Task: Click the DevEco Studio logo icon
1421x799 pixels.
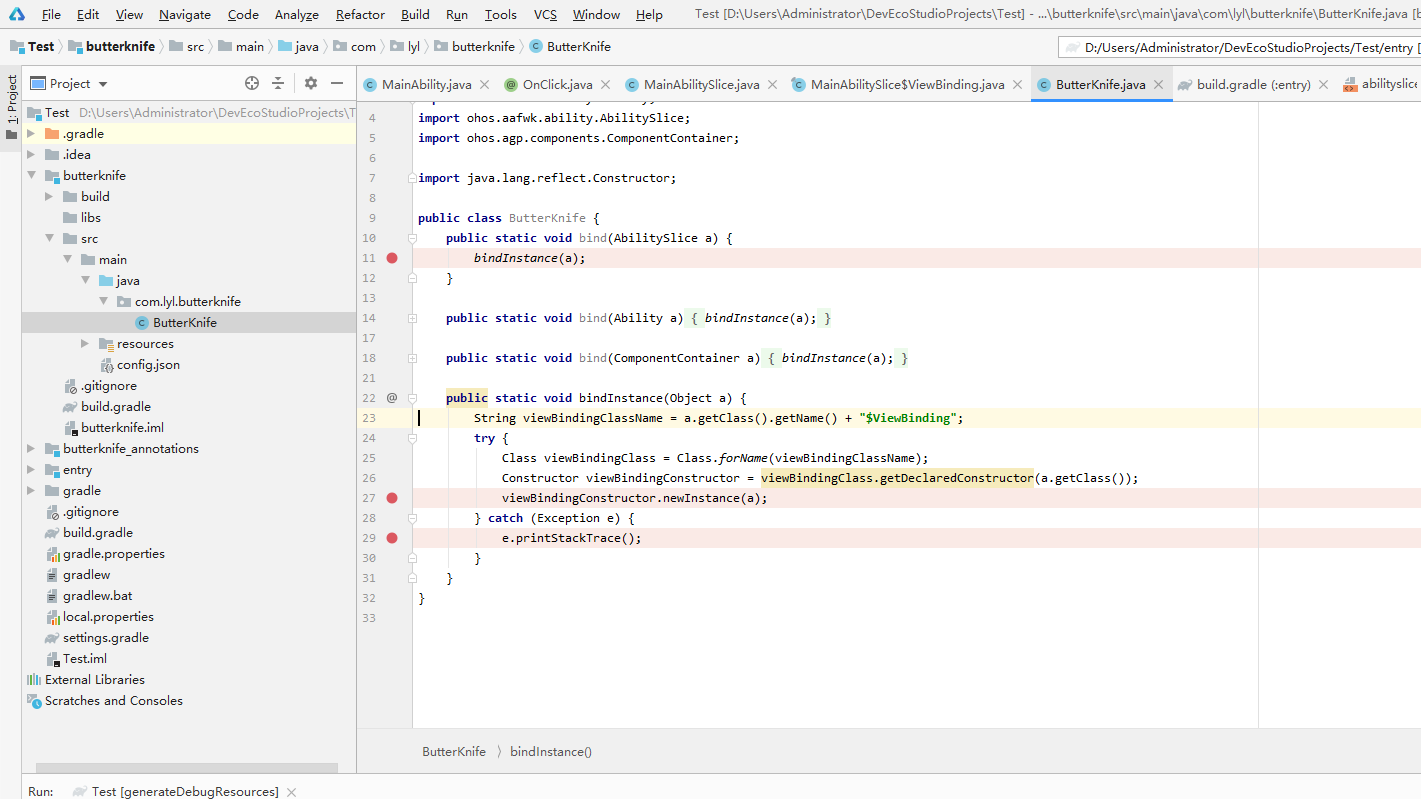Action: coord(17,14)
